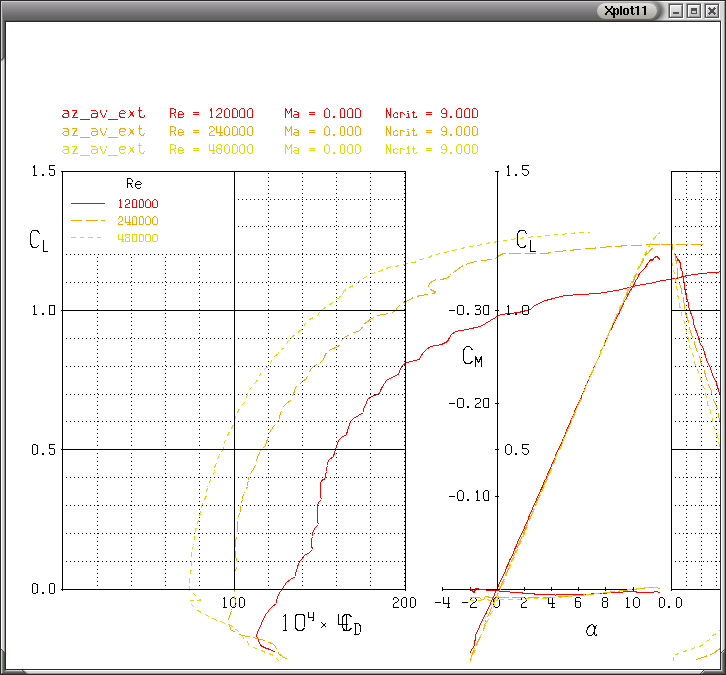
Task: Click the Xplot11 window title label
Action: (626, 11)
